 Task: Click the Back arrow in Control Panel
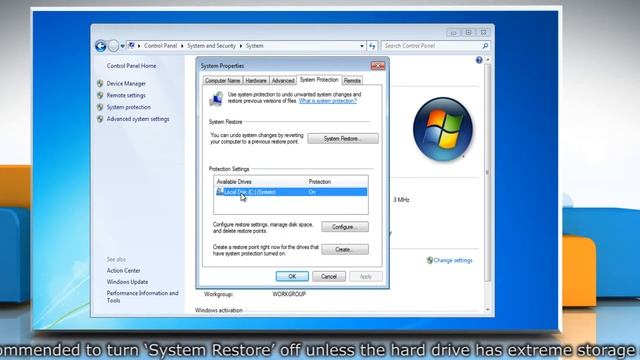100,46
